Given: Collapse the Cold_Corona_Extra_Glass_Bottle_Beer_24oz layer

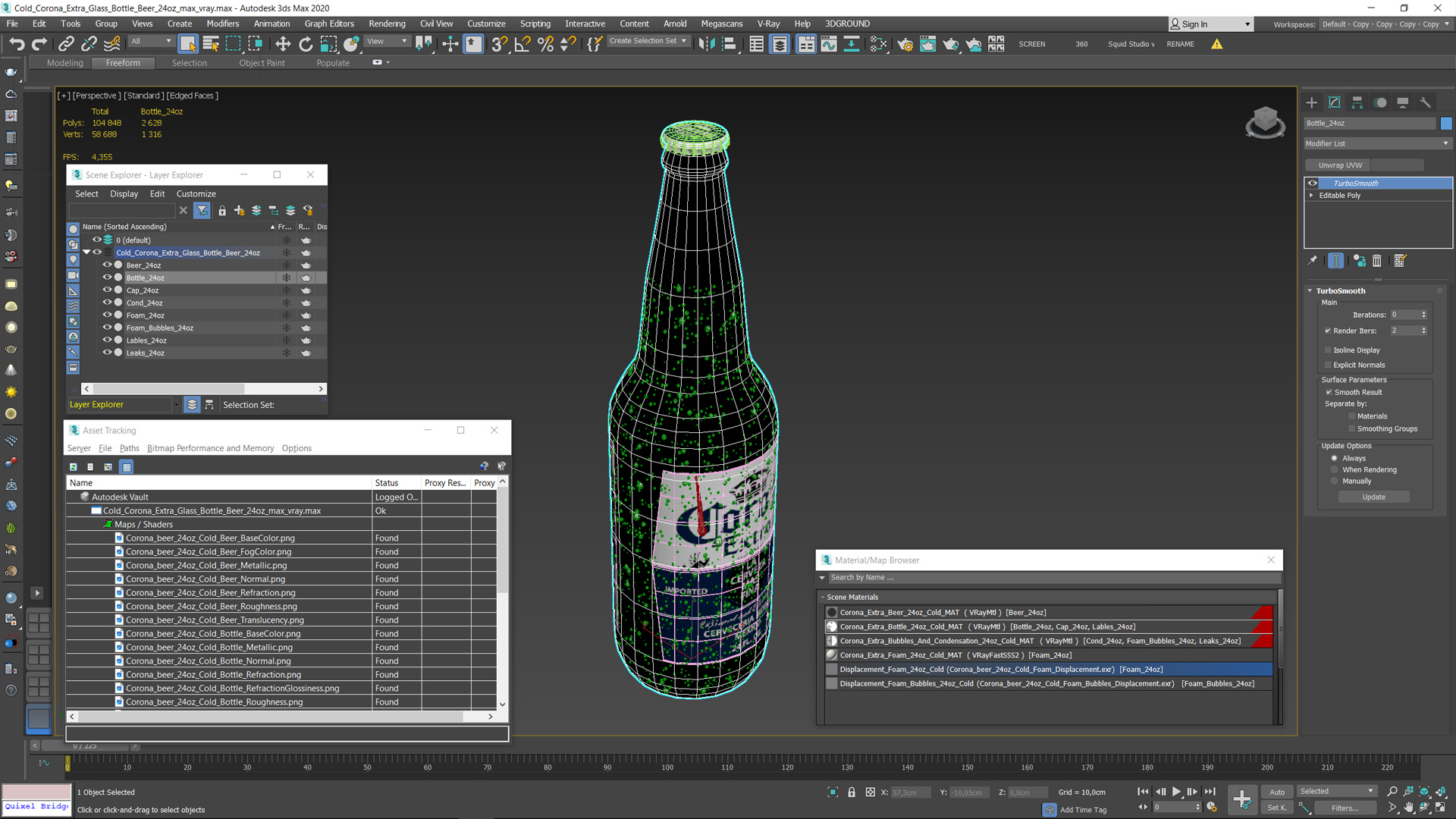Looking at the screenshot, I should [x=87, y=253].
